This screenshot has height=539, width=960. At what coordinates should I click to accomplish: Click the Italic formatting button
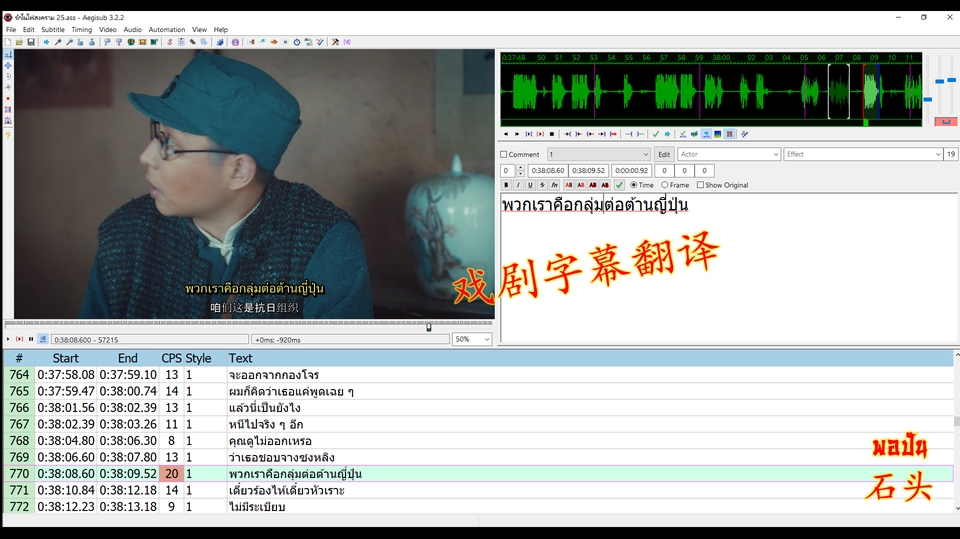point(518,185)
